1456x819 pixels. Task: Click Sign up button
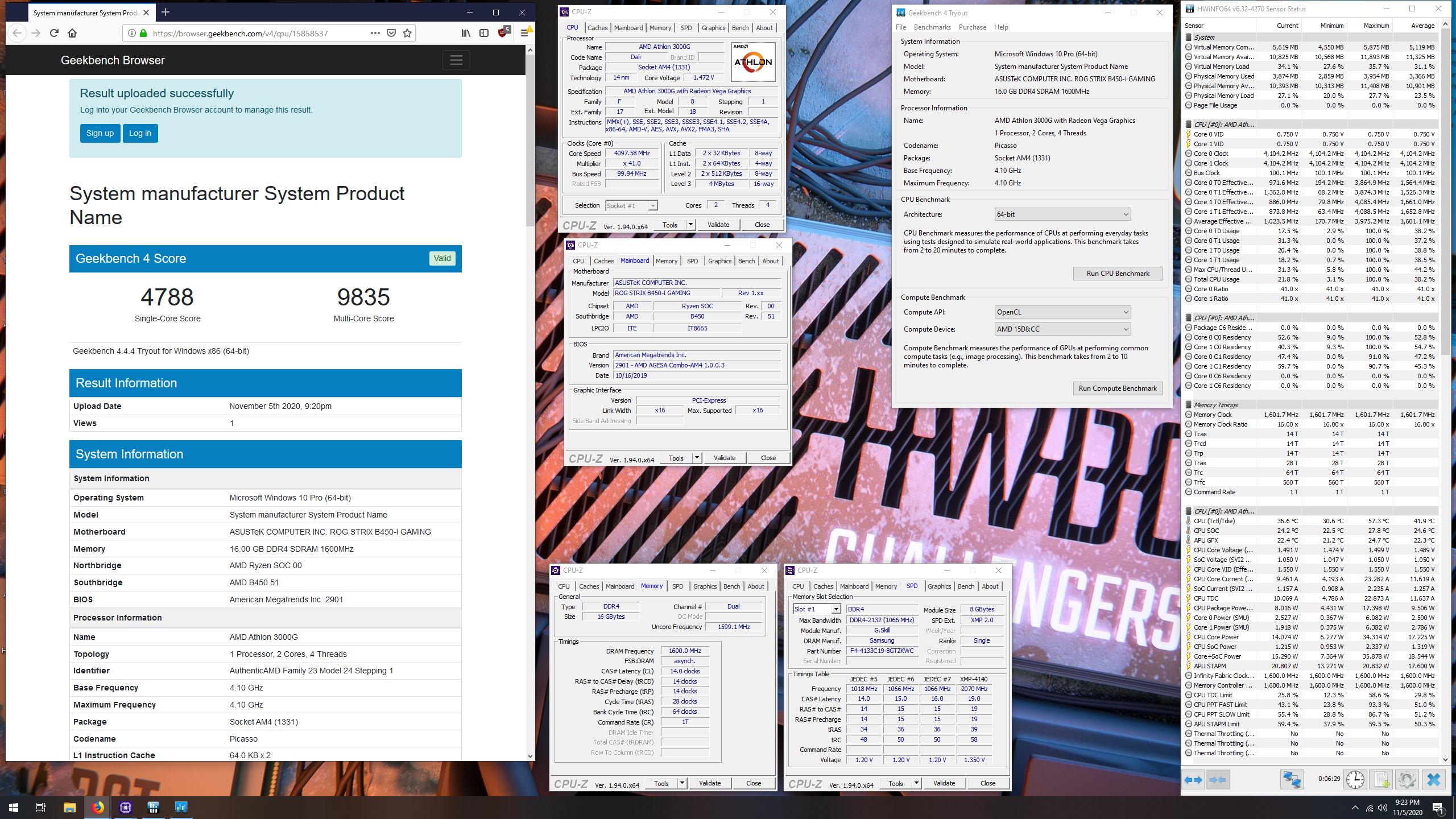[100, 133]
